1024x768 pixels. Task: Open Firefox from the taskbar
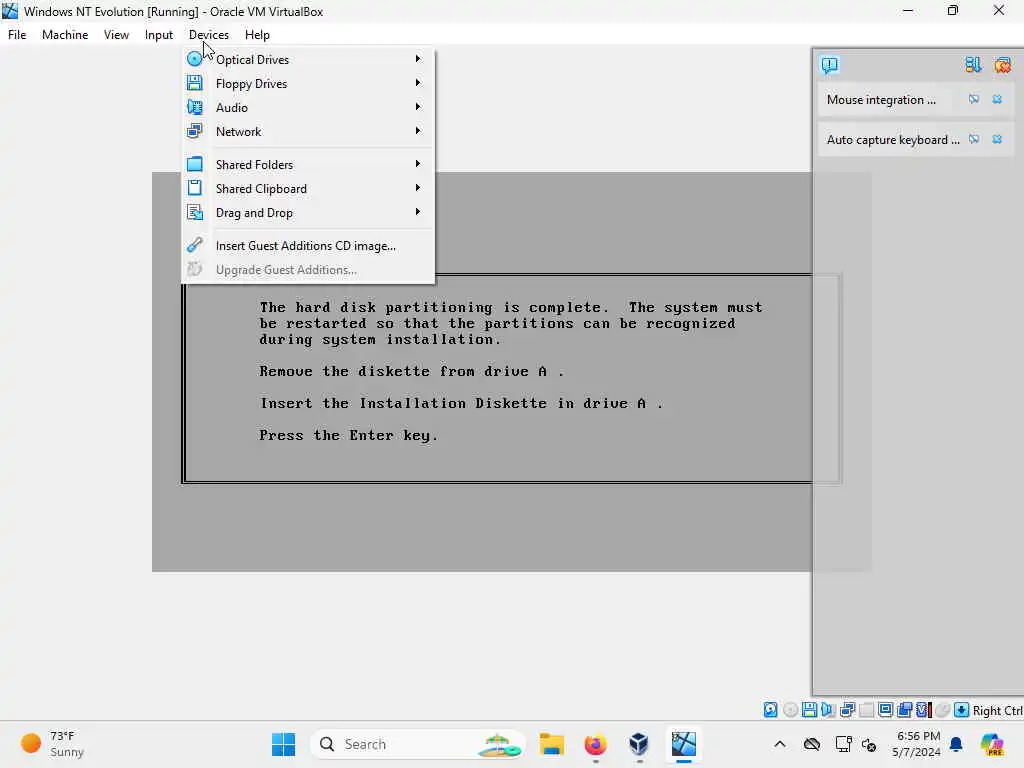tap(596, 744)
